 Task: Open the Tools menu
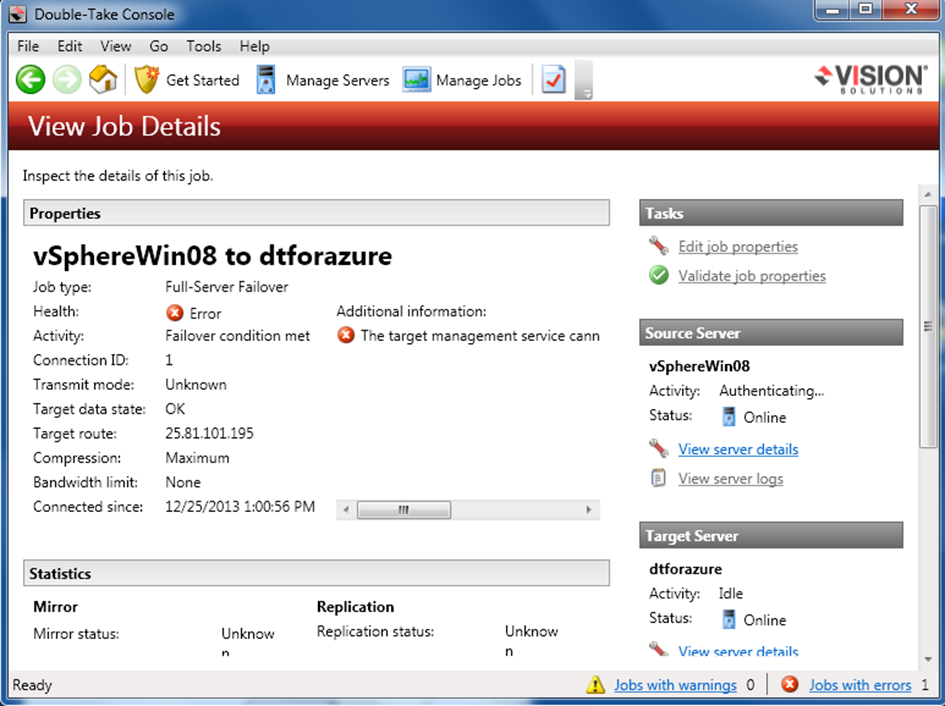[x=204, y=46]
